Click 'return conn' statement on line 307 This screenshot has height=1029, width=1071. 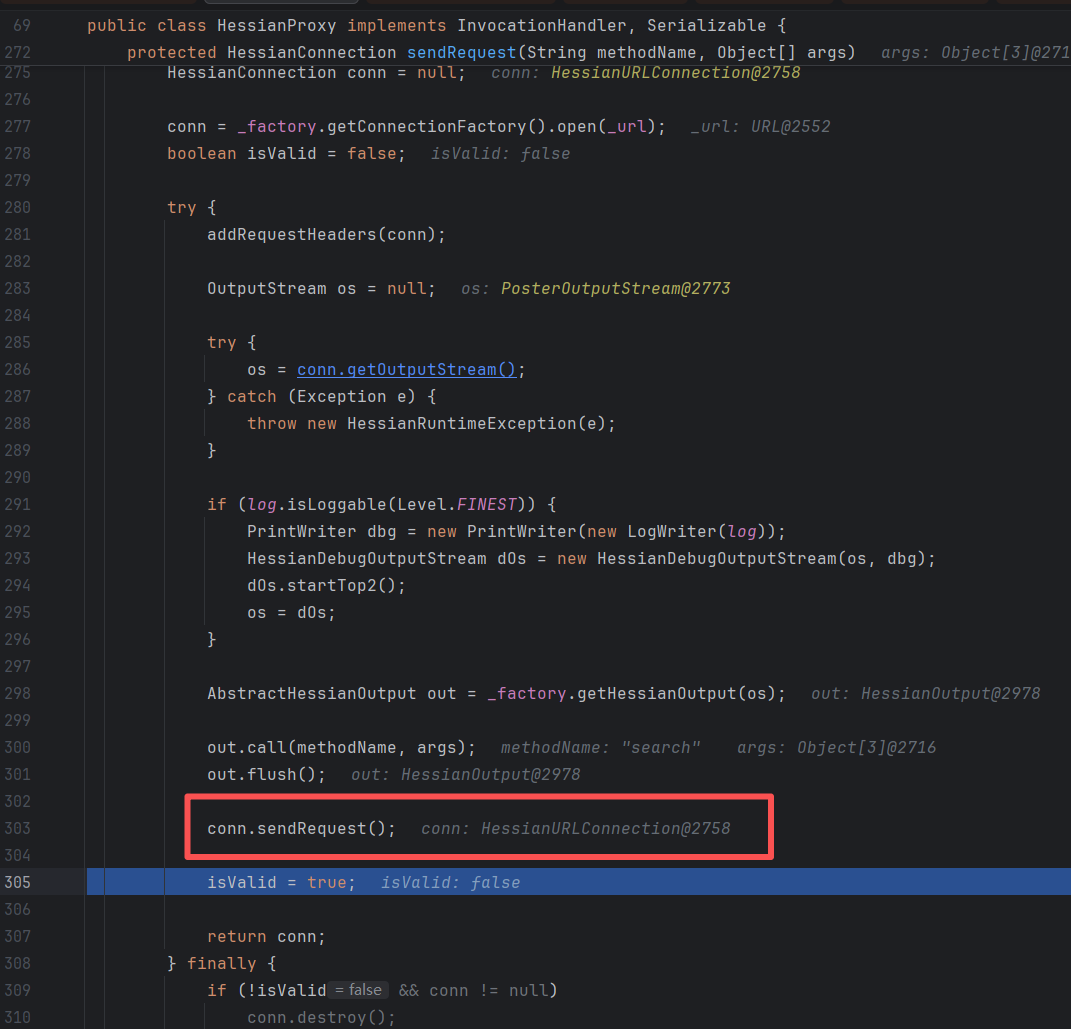[x=266, y=936]
